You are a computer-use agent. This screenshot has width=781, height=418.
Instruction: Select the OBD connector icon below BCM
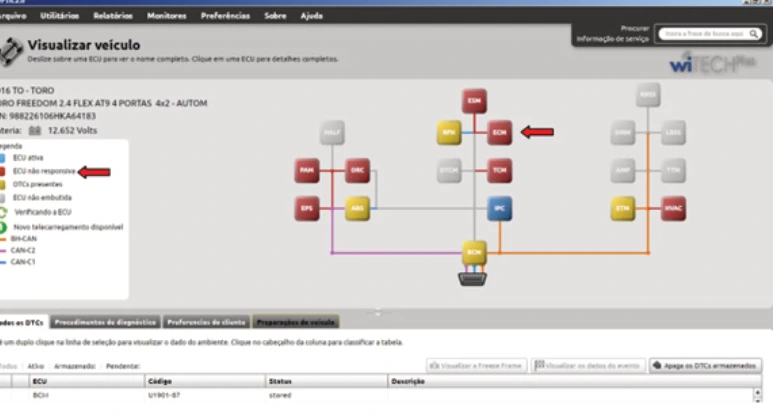coord(472,278)
